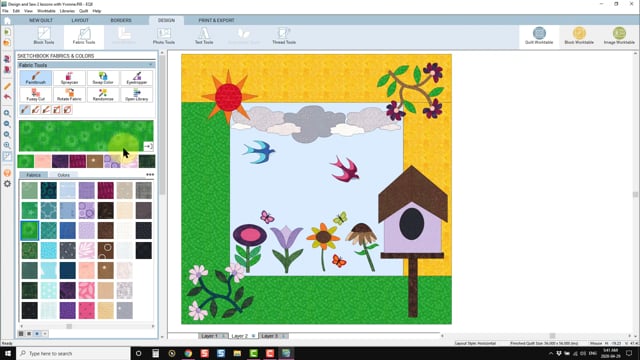This screenshot has width=640, height=360.
Task: Click the orange help icon above the gear
Action: [7, 173]
